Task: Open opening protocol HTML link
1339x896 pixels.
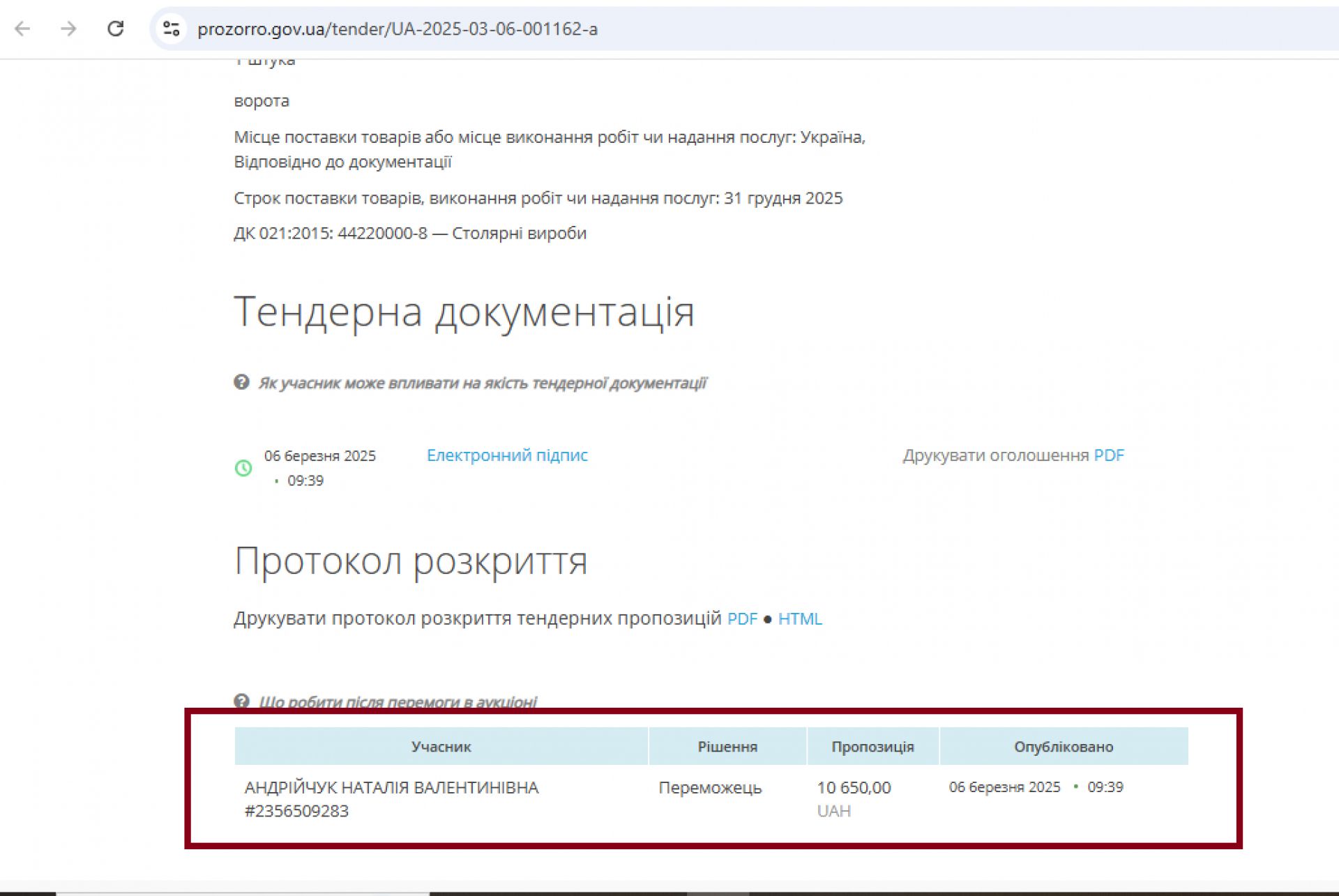Action: pos(800,619)
